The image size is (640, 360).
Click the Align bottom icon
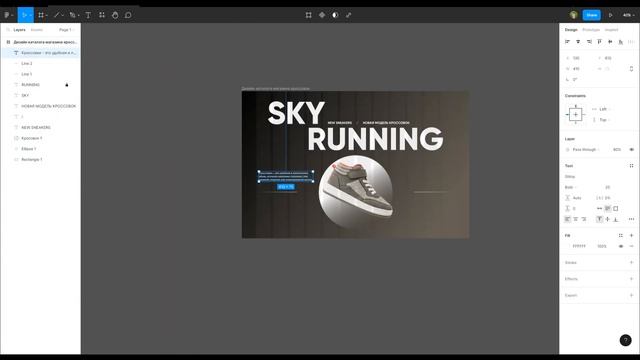click(621, 42)
